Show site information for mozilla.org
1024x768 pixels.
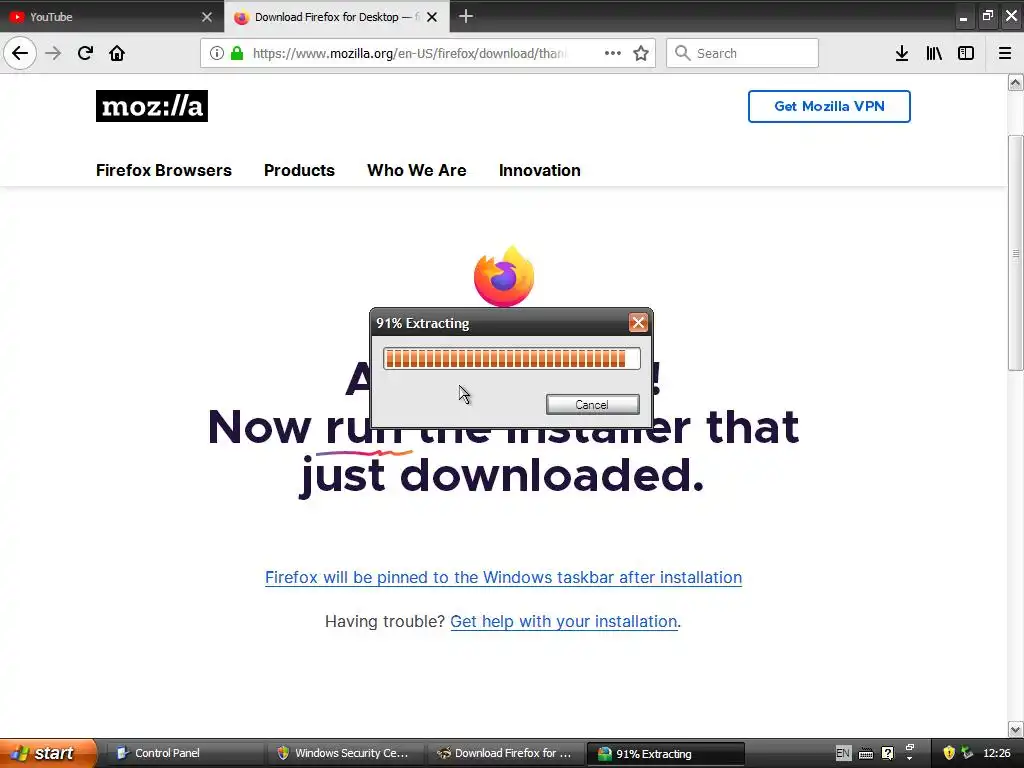click(x=217, y=53)
